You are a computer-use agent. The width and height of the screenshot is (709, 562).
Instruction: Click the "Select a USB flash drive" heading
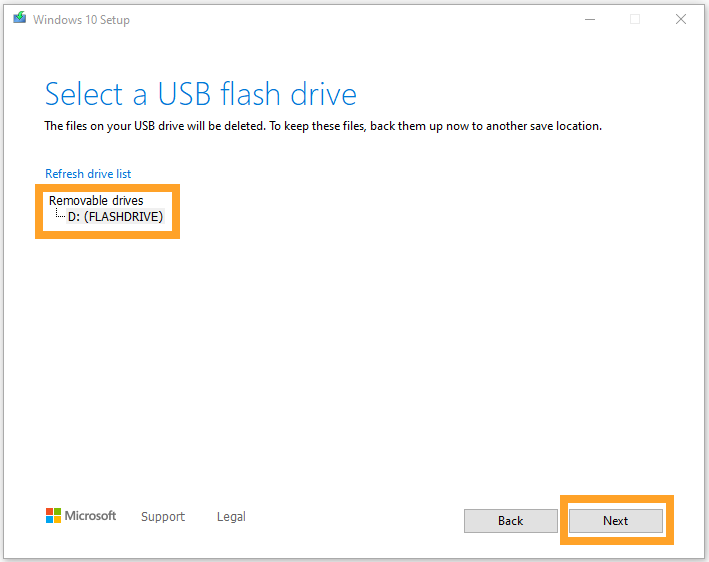201,95
